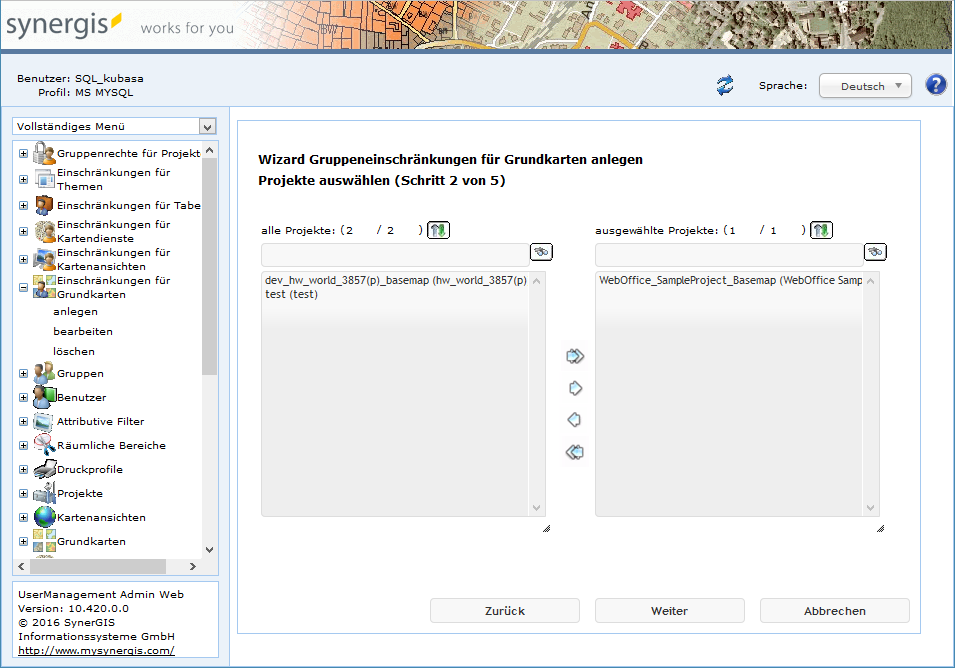Move all projects to selected list
Viewport: 955px width, 668px height.
coord(574,356)
